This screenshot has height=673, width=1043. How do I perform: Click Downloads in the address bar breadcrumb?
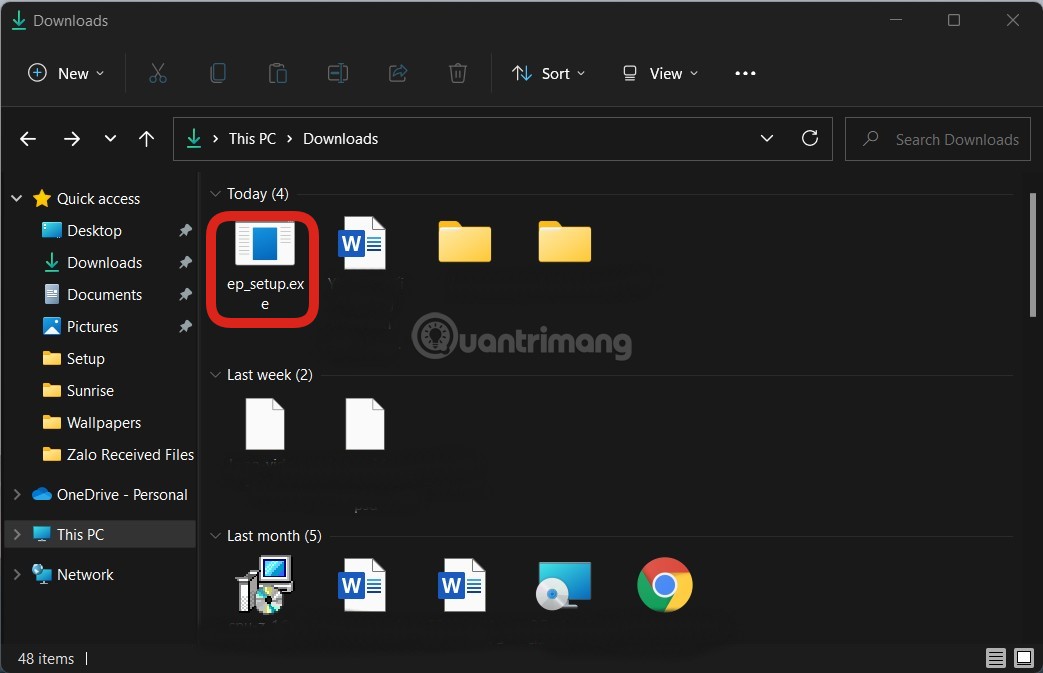pyautogui.click(x=340, y=138)
